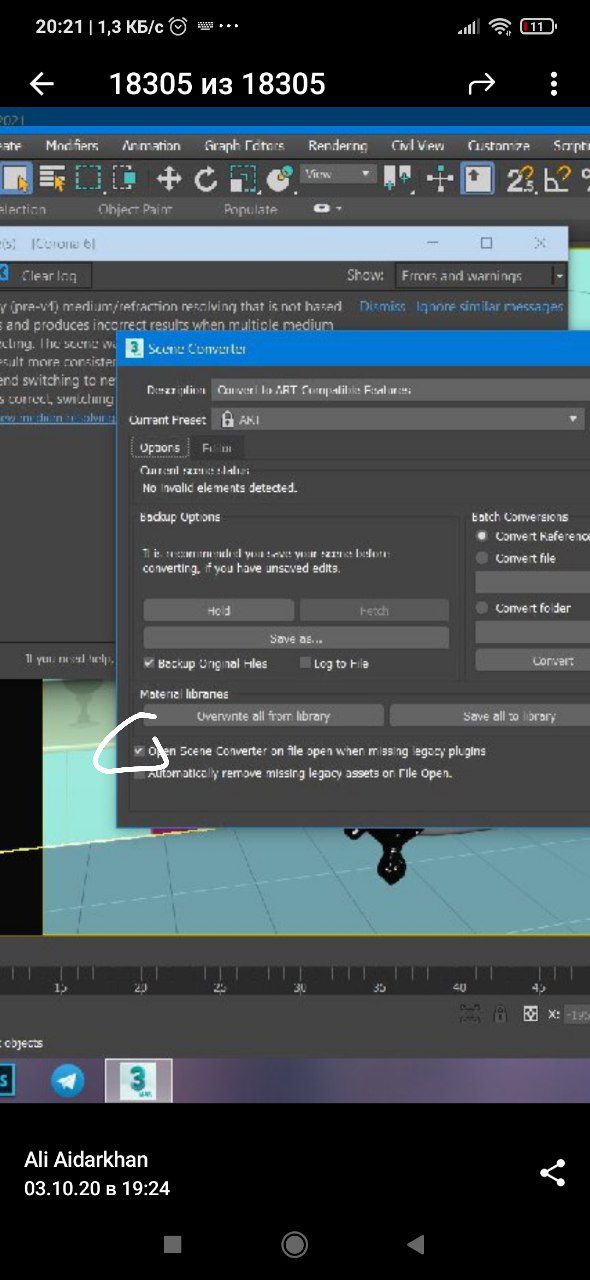
Task: Click the Dismiss link in Corona window
Action: click(x=382, y=306)
